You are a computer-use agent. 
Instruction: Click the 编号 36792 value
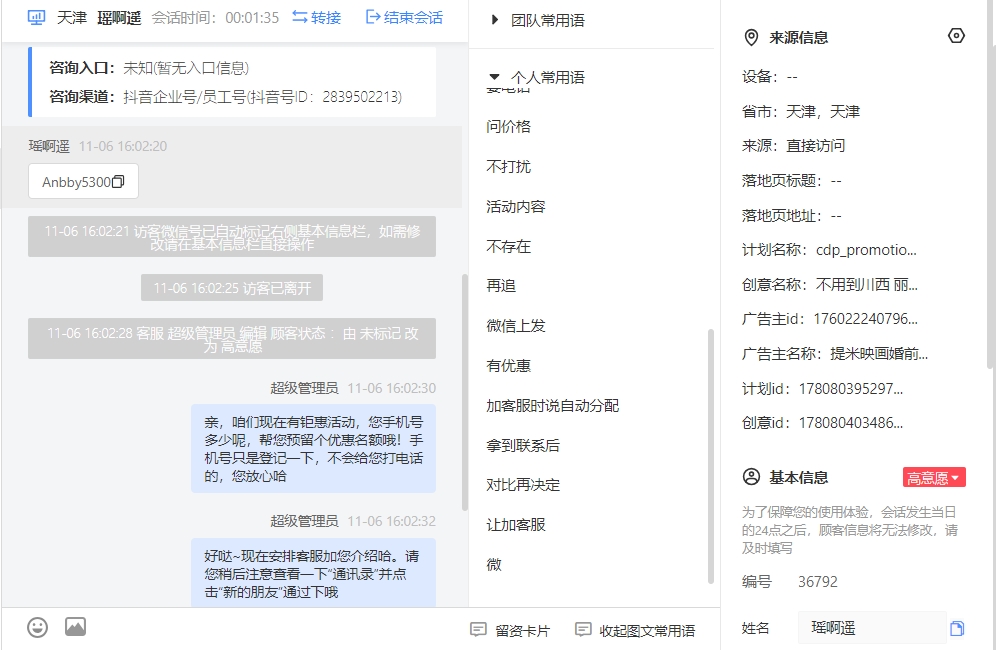818,581
